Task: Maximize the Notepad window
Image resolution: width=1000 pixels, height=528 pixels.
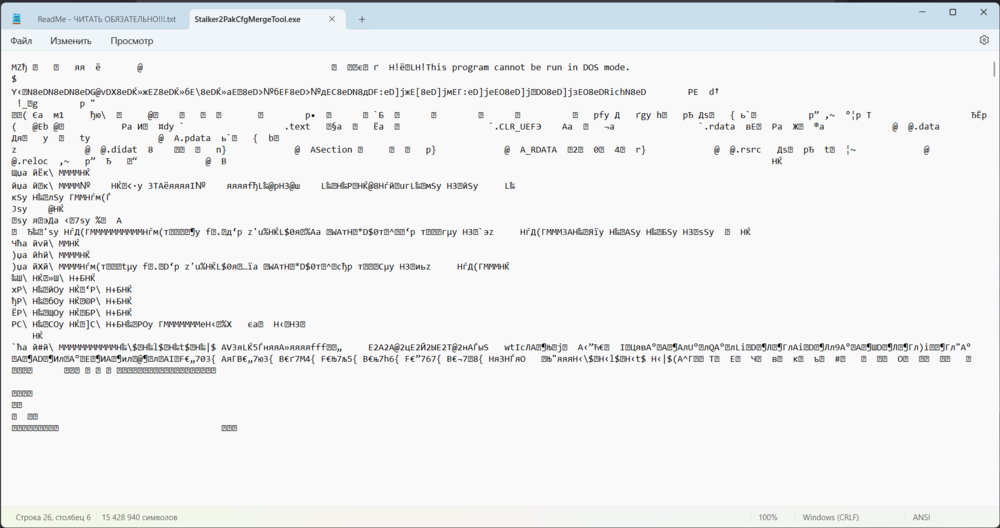Action: [953, 11]
